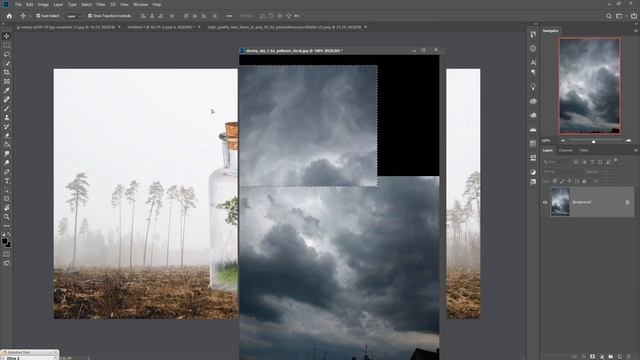The width and height of the screenshot is (640, 360).
Task: Select the Dodge tool
Action: [7, 162]
